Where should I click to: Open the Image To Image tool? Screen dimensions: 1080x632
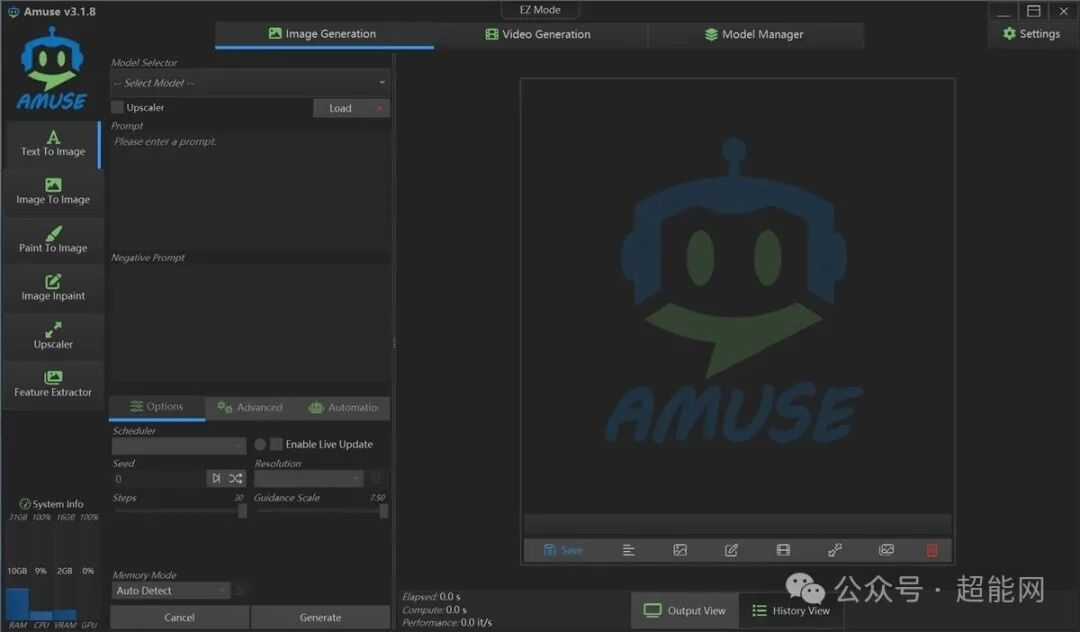coord(52,193)
